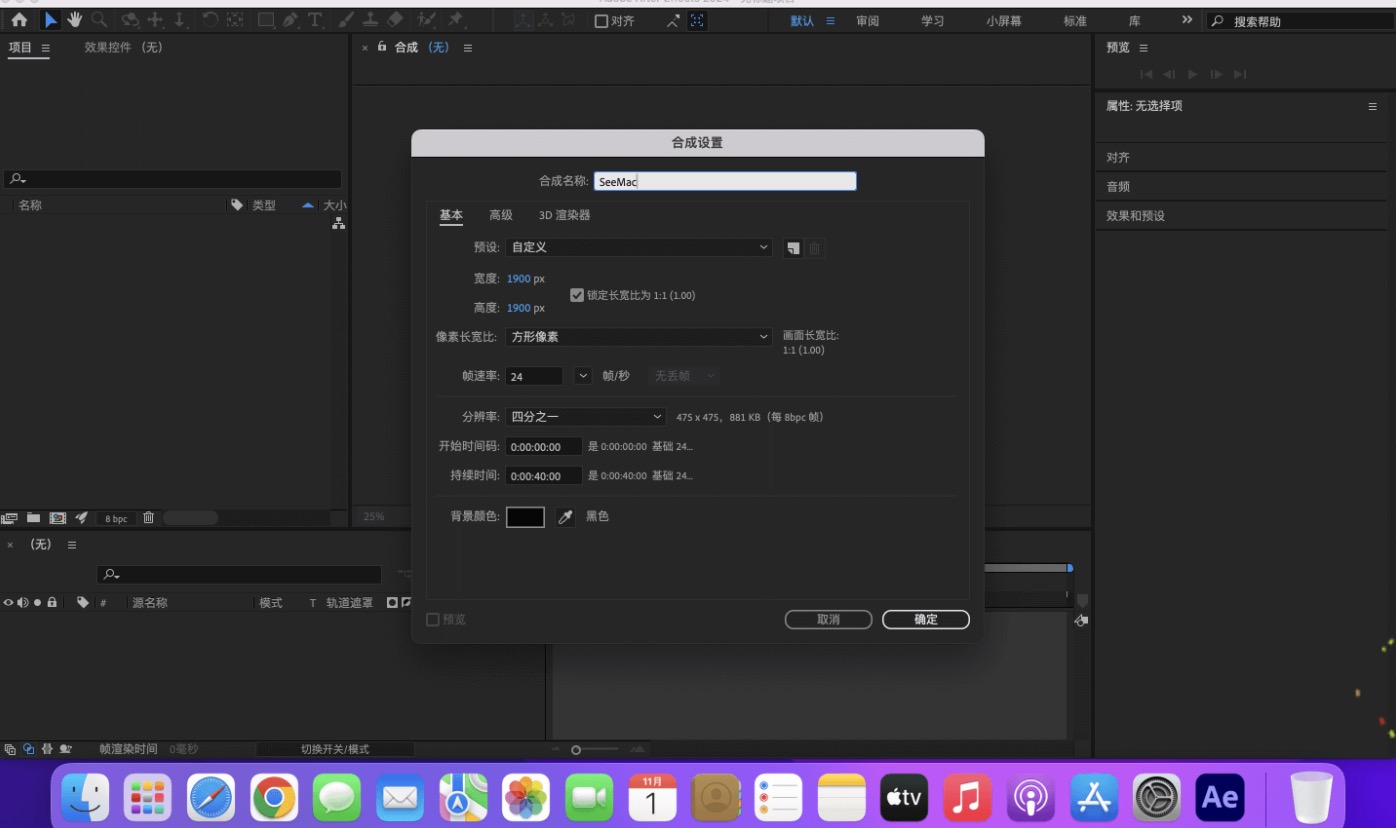Open the 预设 preset dropdown
1396x828 pixels.
pos(639,247)
